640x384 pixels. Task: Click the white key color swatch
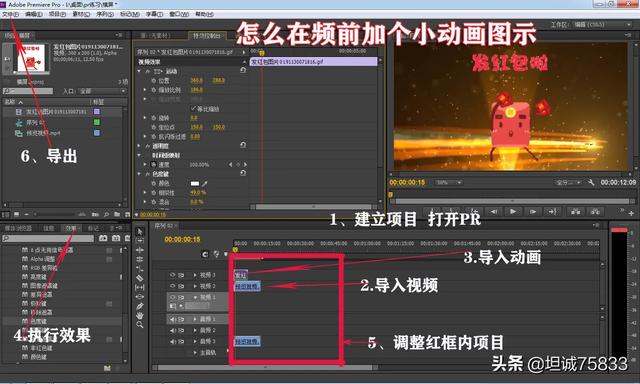tap(195, 184)
